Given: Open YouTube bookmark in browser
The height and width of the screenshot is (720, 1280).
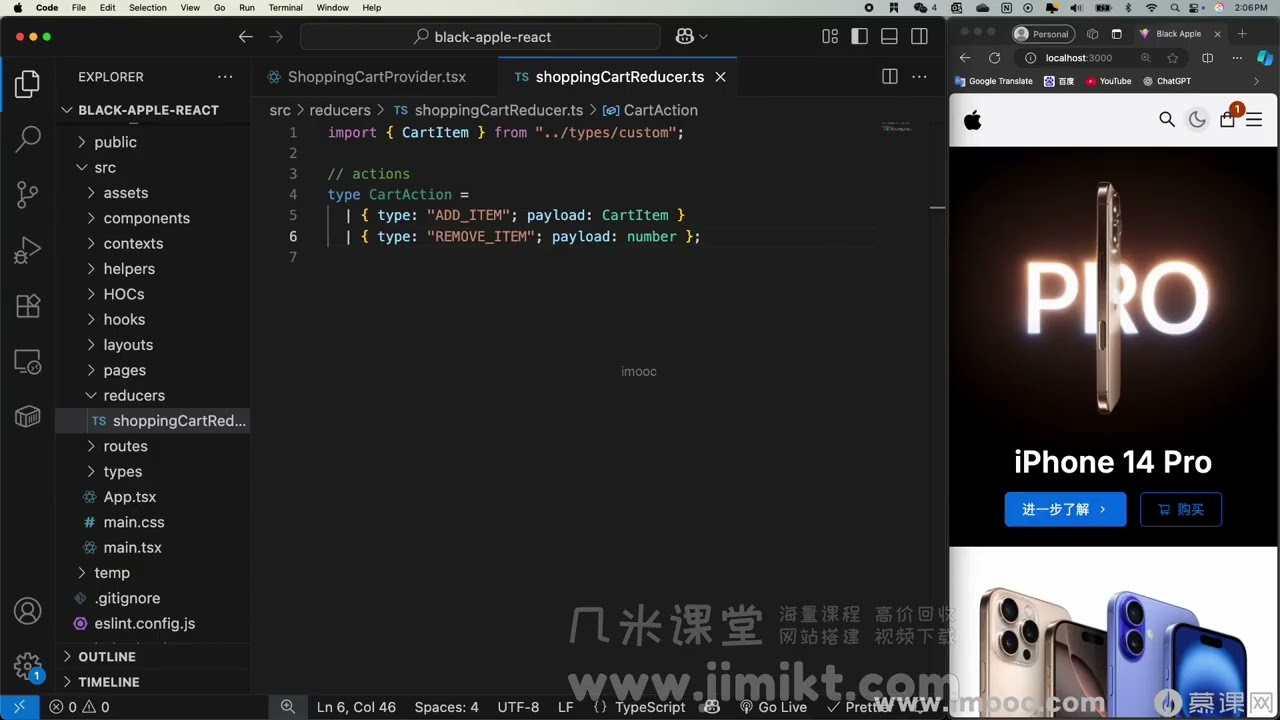Looking at the screenshot, I should [x=1109, y=81].
